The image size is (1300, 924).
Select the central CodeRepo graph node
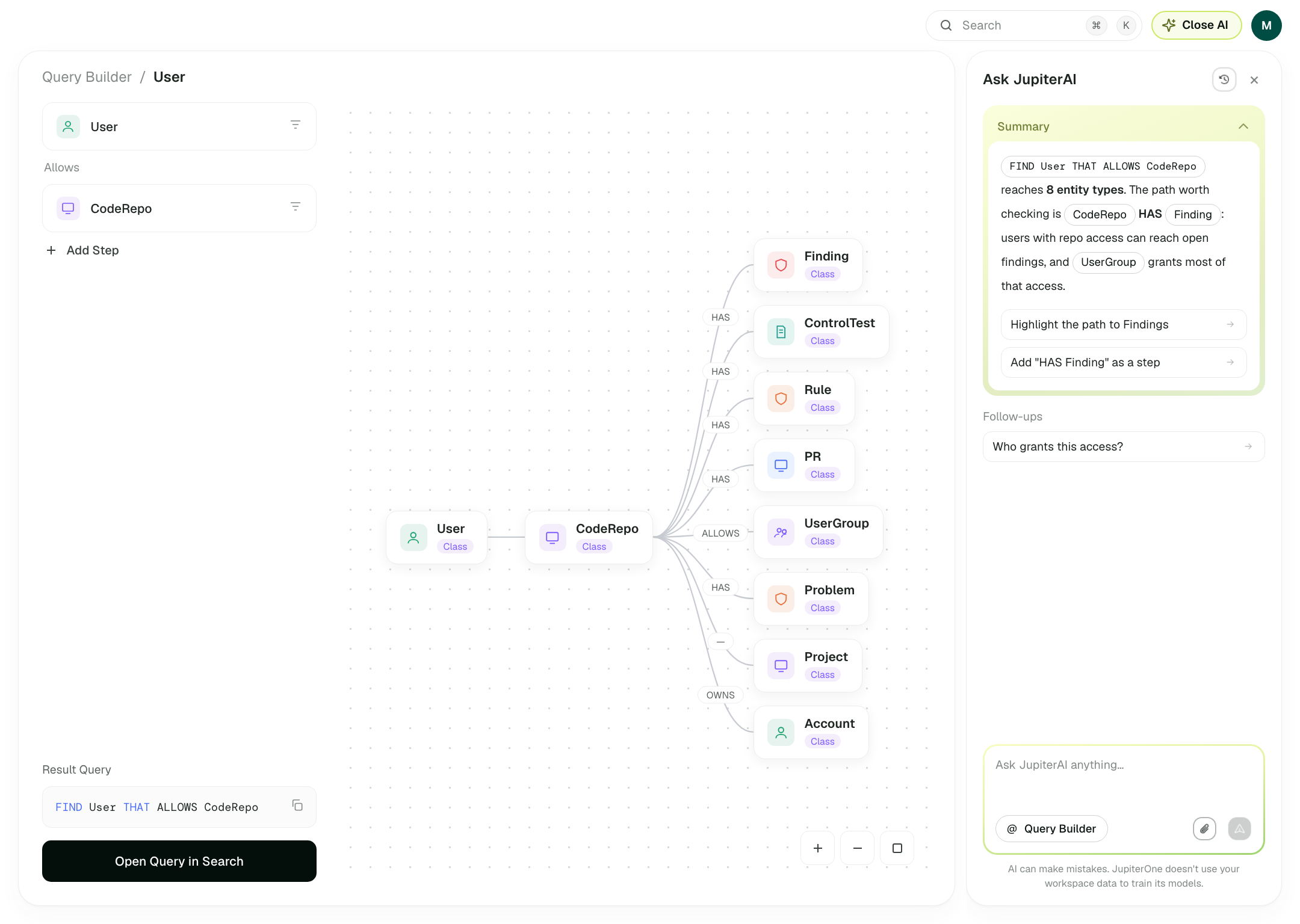(589, 538)
